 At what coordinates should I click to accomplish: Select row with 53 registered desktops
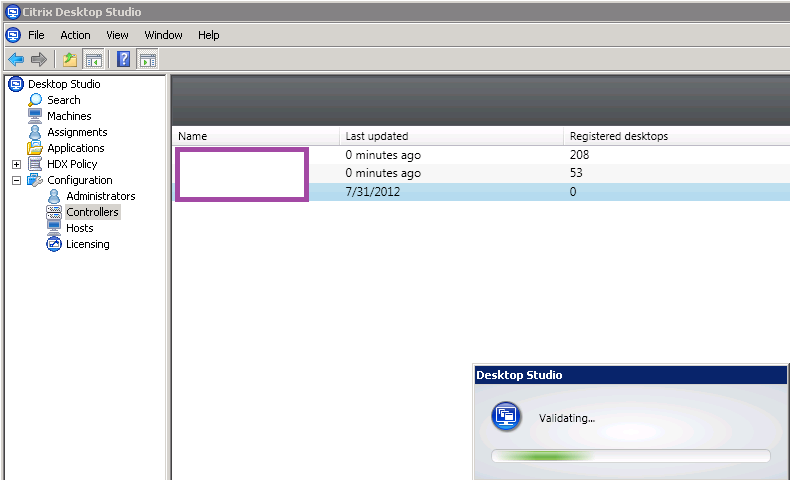pos(482,173)
